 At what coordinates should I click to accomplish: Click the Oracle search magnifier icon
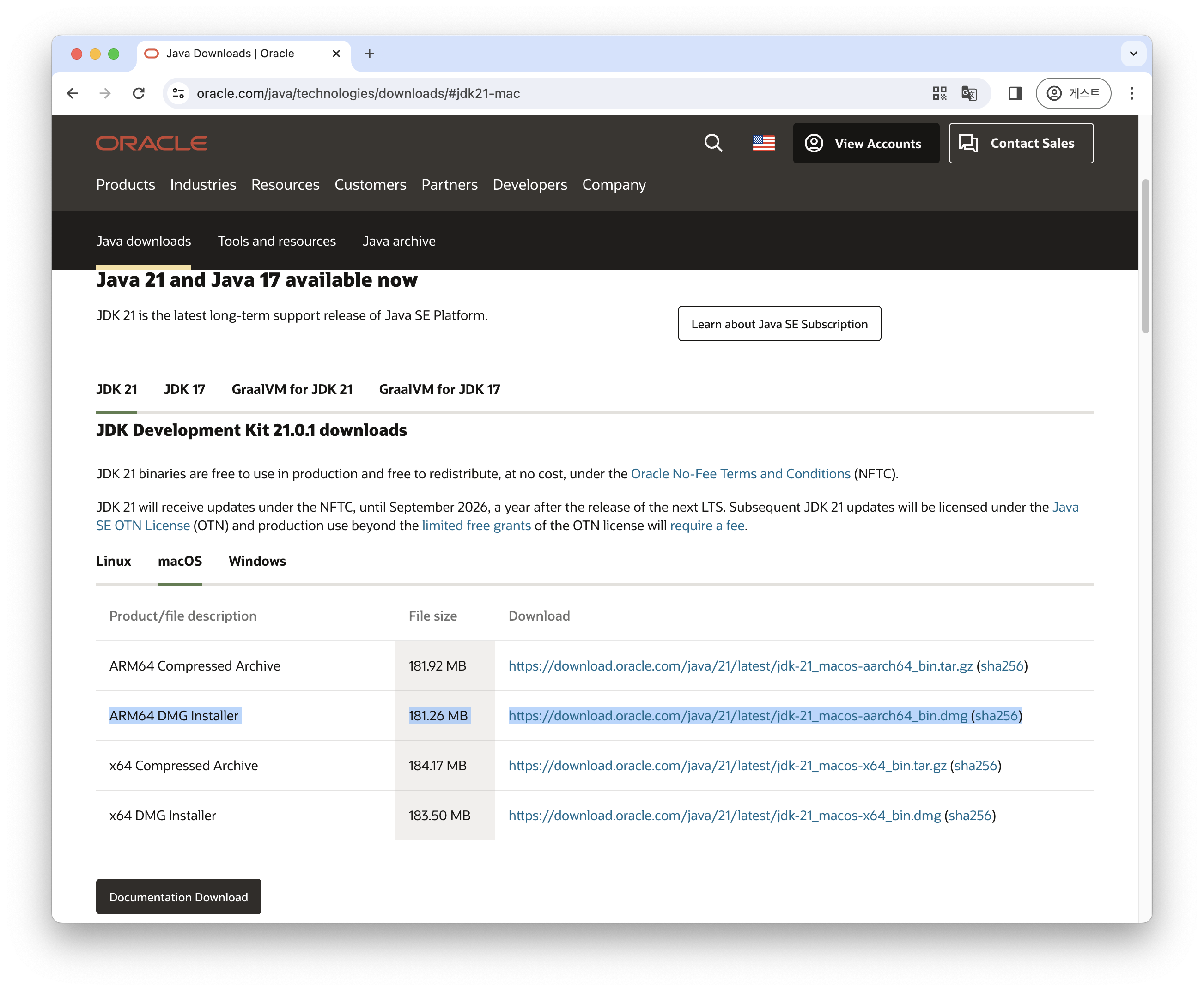(x=713, y=143)
